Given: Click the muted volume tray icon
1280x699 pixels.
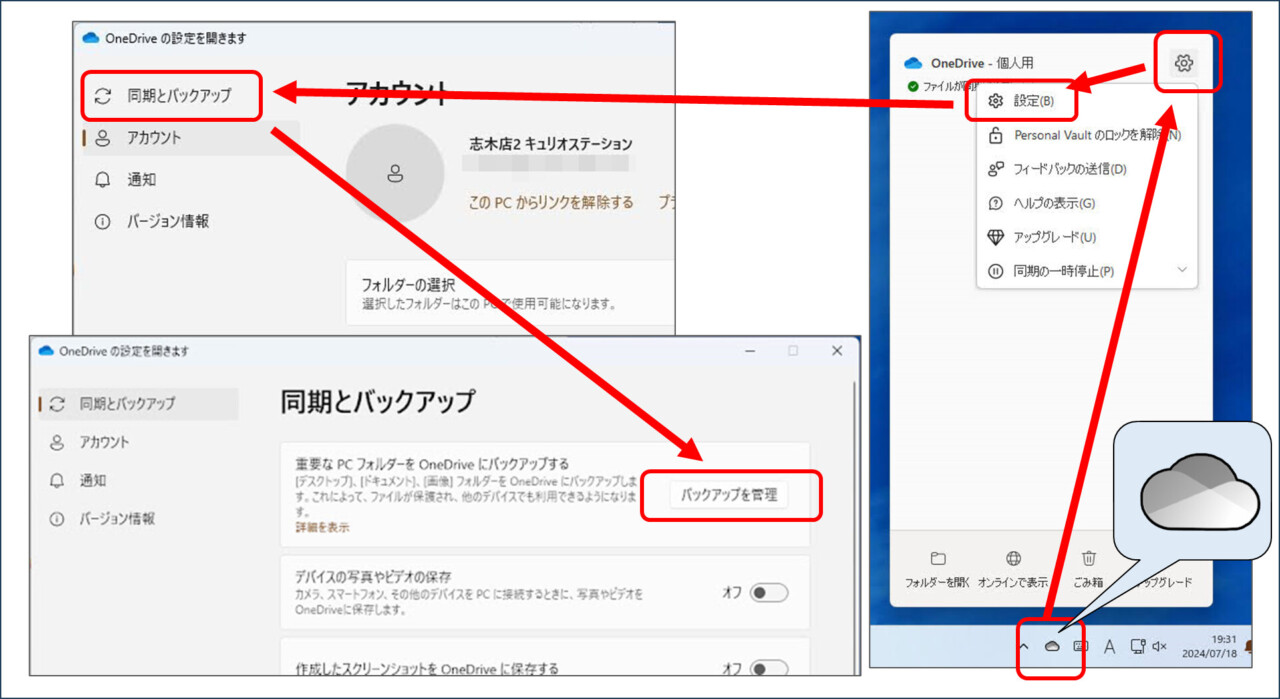Looking at the screenshot, I should tap(1160, 647).
